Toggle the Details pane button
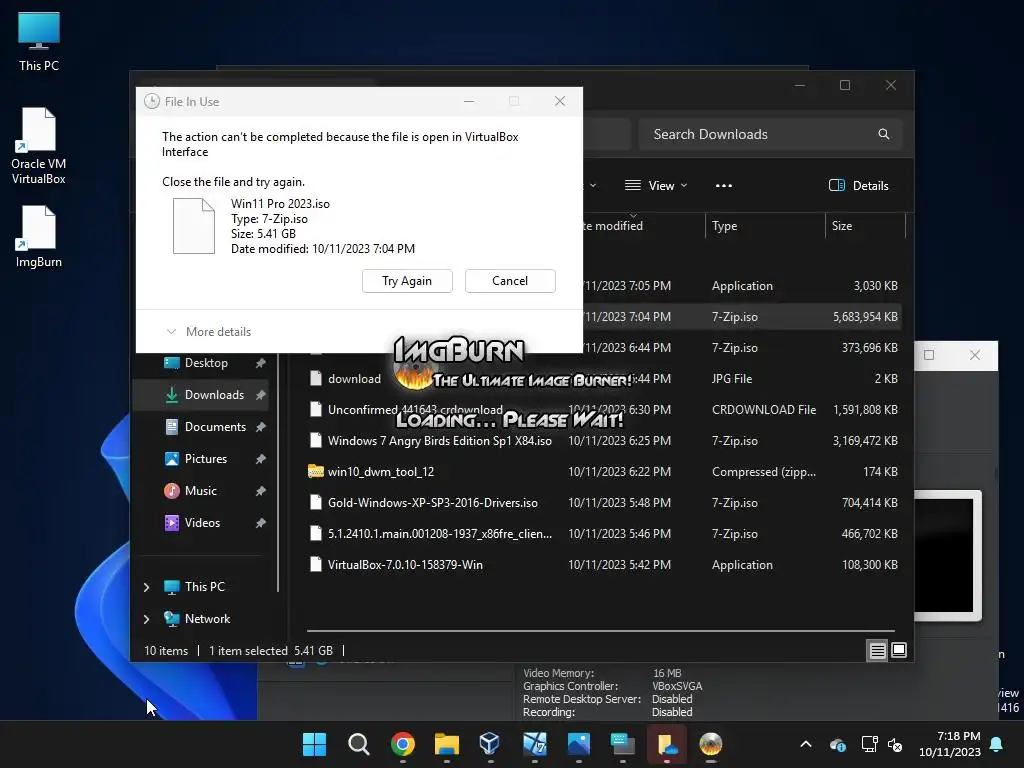 [x=859, y=185]
